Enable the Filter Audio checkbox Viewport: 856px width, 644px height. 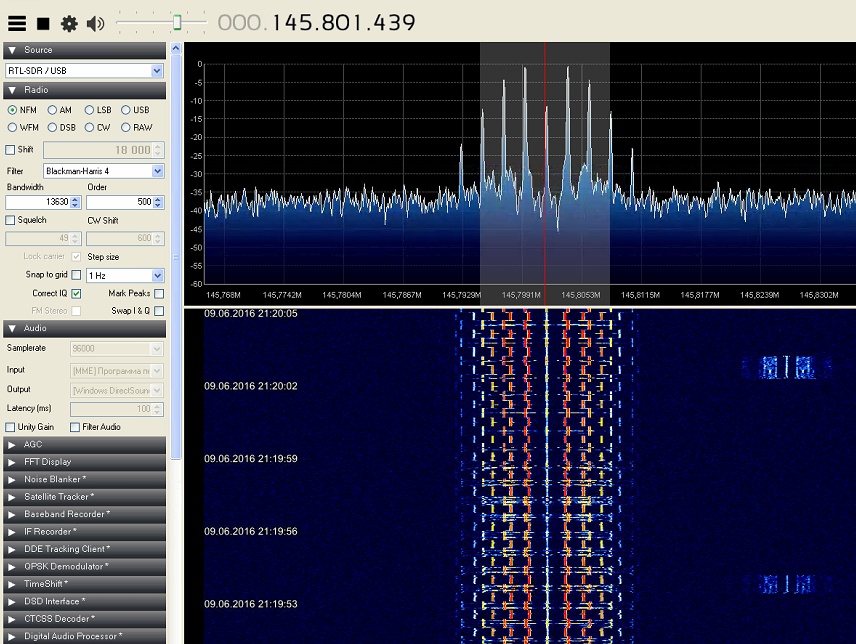(x=75, y=427)
